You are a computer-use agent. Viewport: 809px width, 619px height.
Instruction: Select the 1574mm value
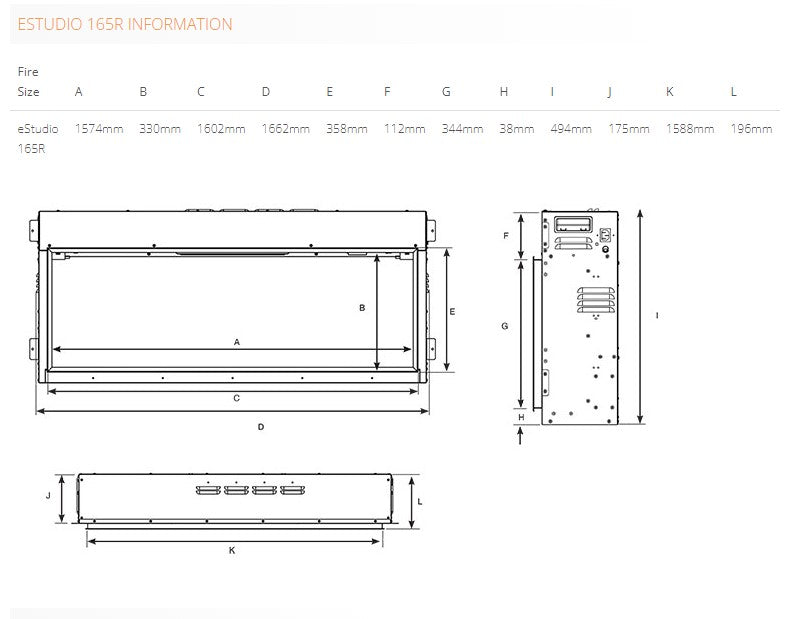point(99,128)
